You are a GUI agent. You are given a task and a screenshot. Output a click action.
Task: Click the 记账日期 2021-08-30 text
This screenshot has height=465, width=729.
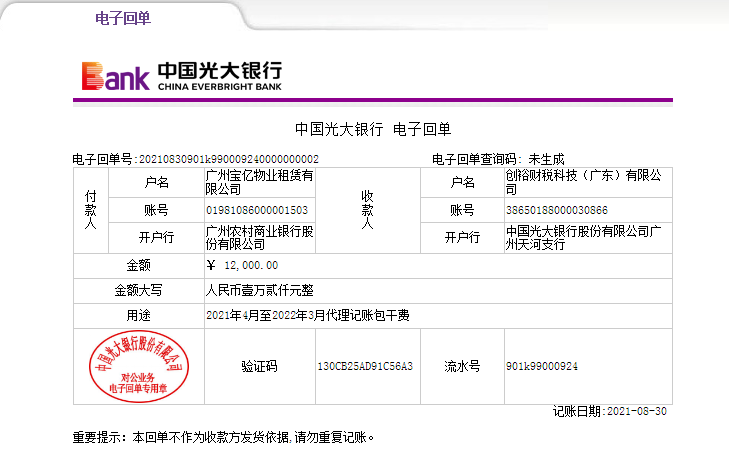point(610,412)
